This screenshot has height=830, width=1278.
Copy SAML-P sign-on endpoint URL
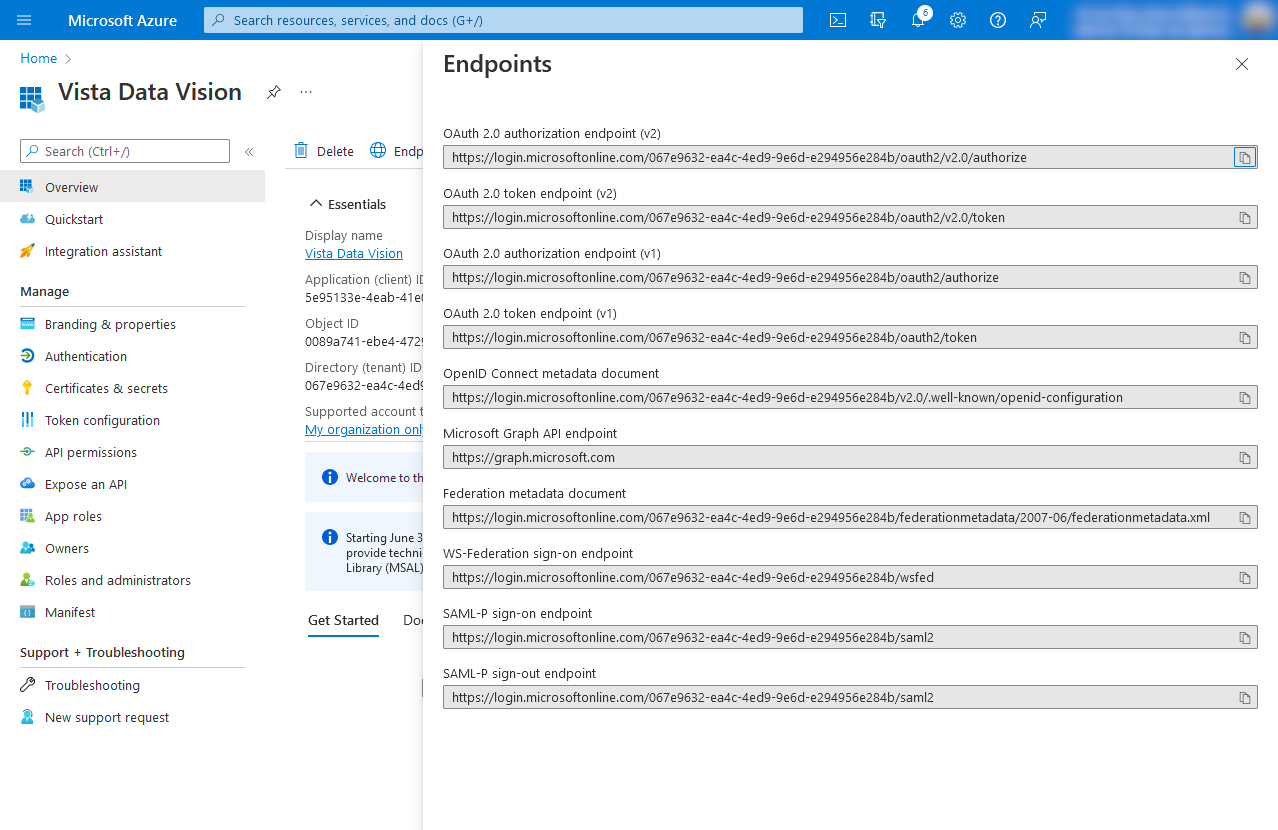tap(1245, 637)
